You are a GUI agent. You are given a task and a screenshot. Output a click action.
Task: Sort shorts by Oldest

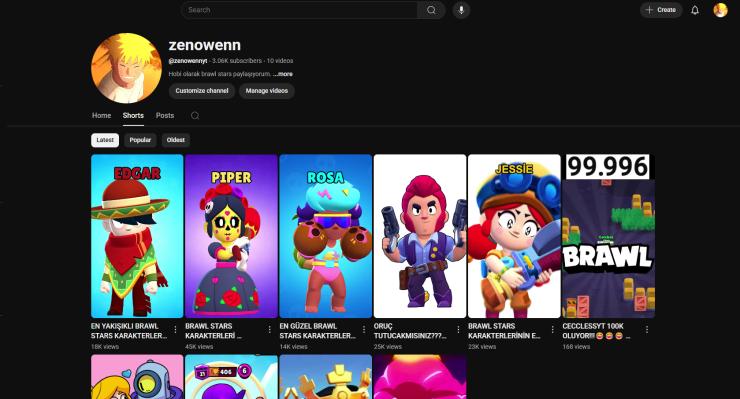[x=176, y=140]
